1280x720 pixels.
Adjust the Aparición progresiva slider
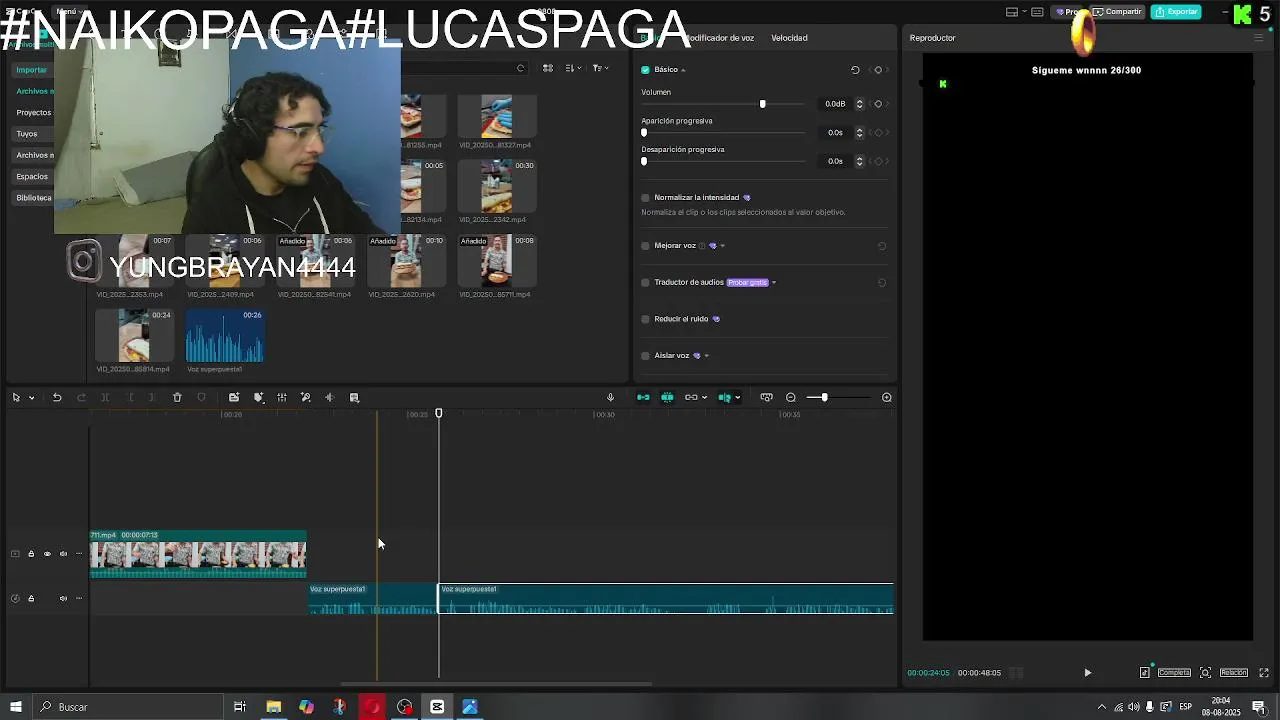click(x=644, y=132)
